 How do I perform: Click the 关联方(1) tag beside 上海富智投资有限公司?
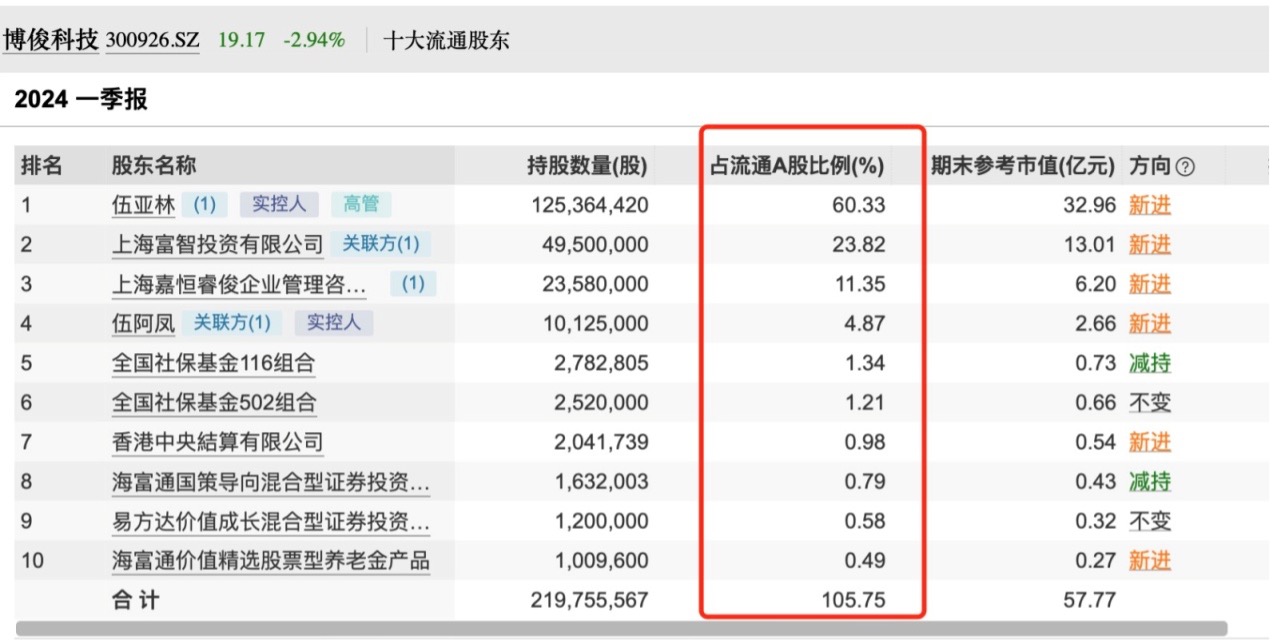click(x=381, y=244)
